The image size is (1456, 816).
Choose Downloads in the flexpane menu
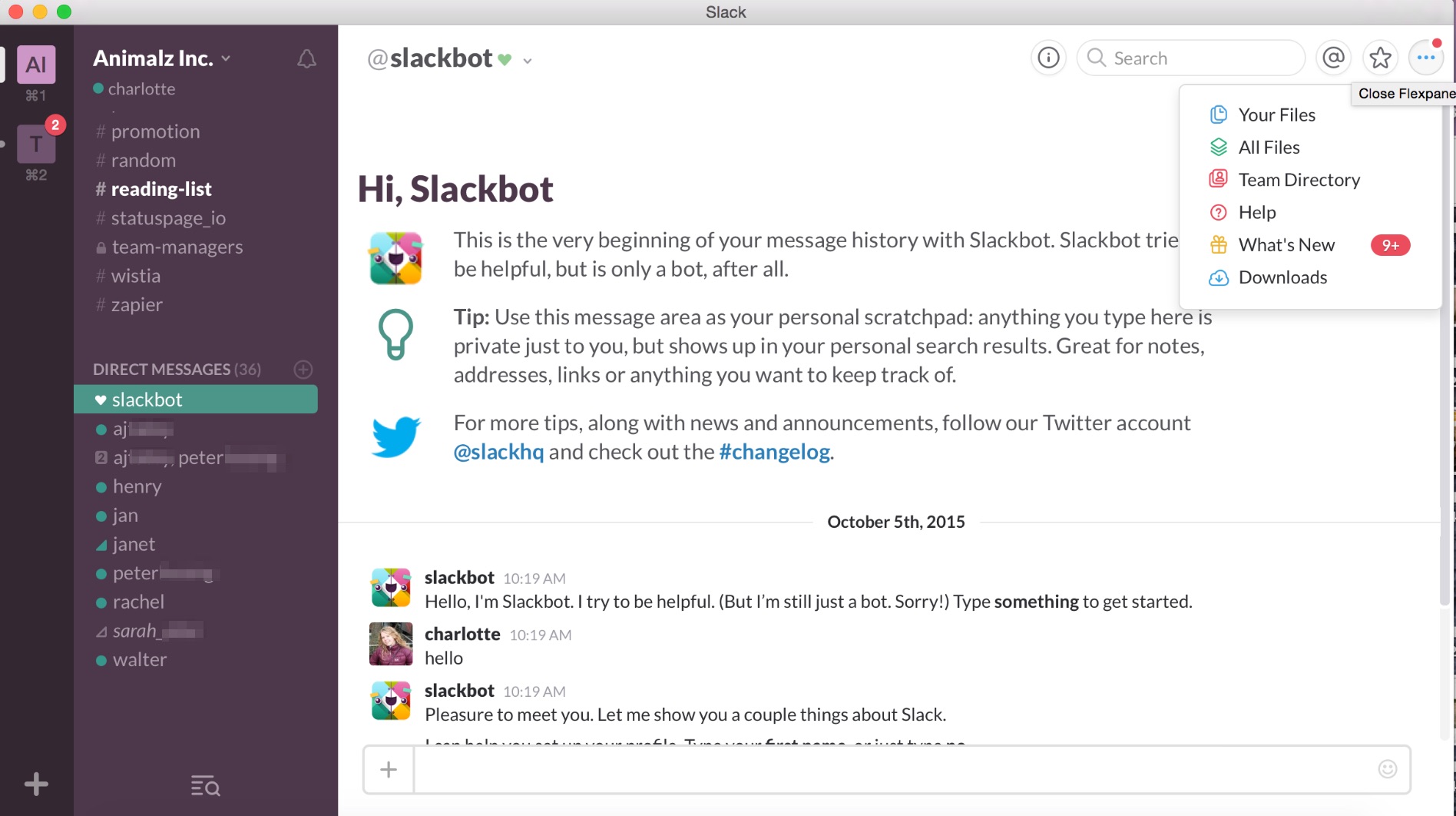1282,277
